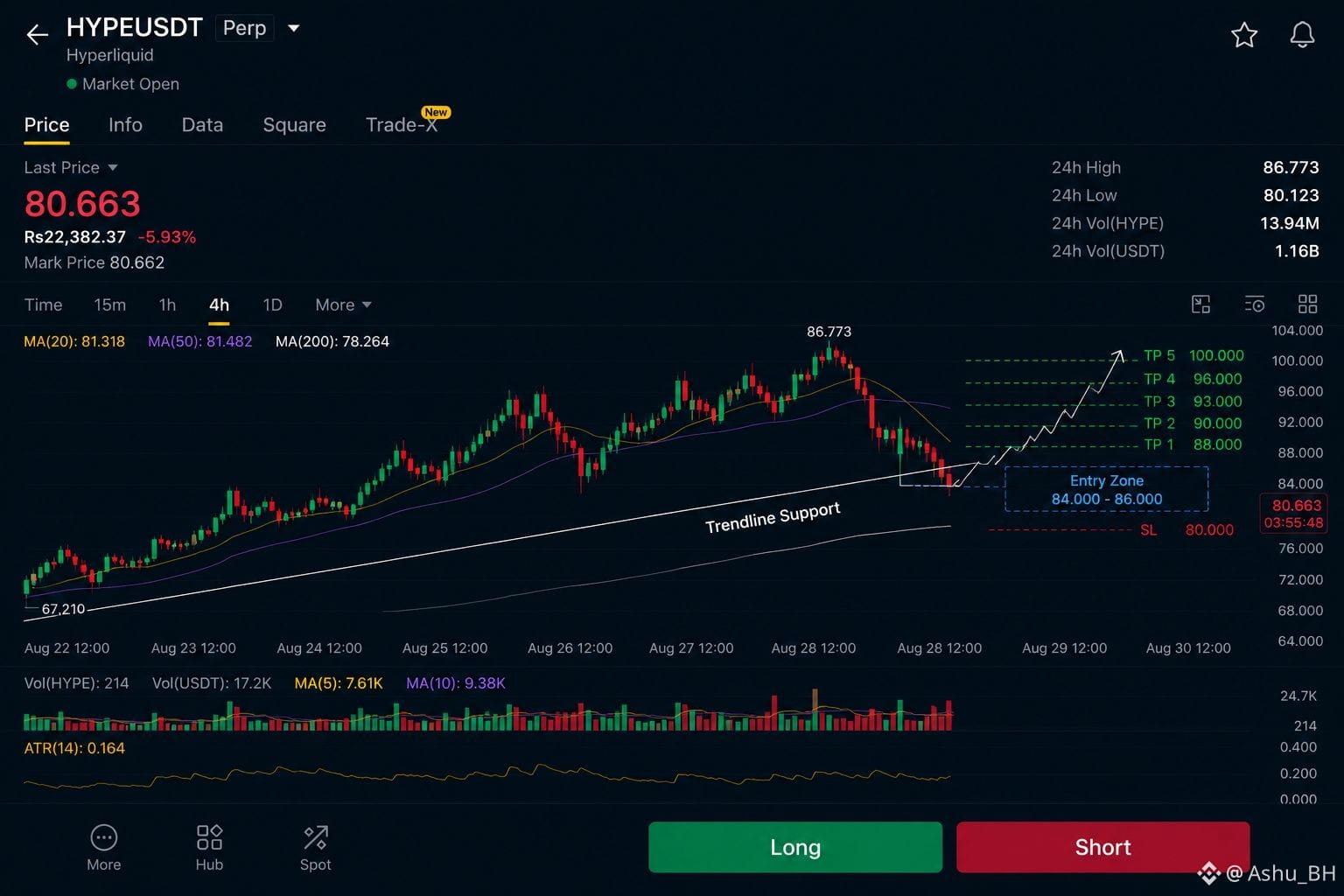Click the Aug 25 12:00 time axis label
Viewport: 1344px width, 896px height.
pyautogui.click(x=444, y=648)
